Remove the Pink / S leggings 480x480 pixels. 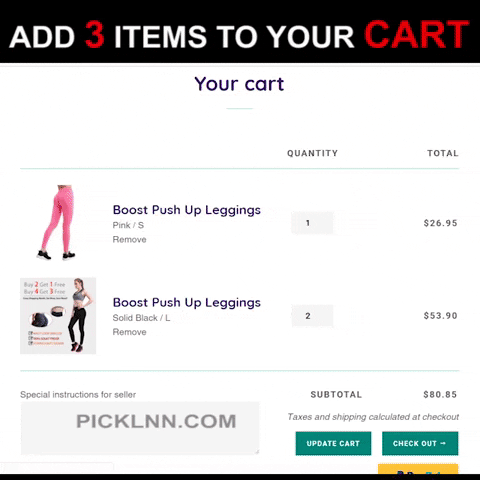(129, 240)
